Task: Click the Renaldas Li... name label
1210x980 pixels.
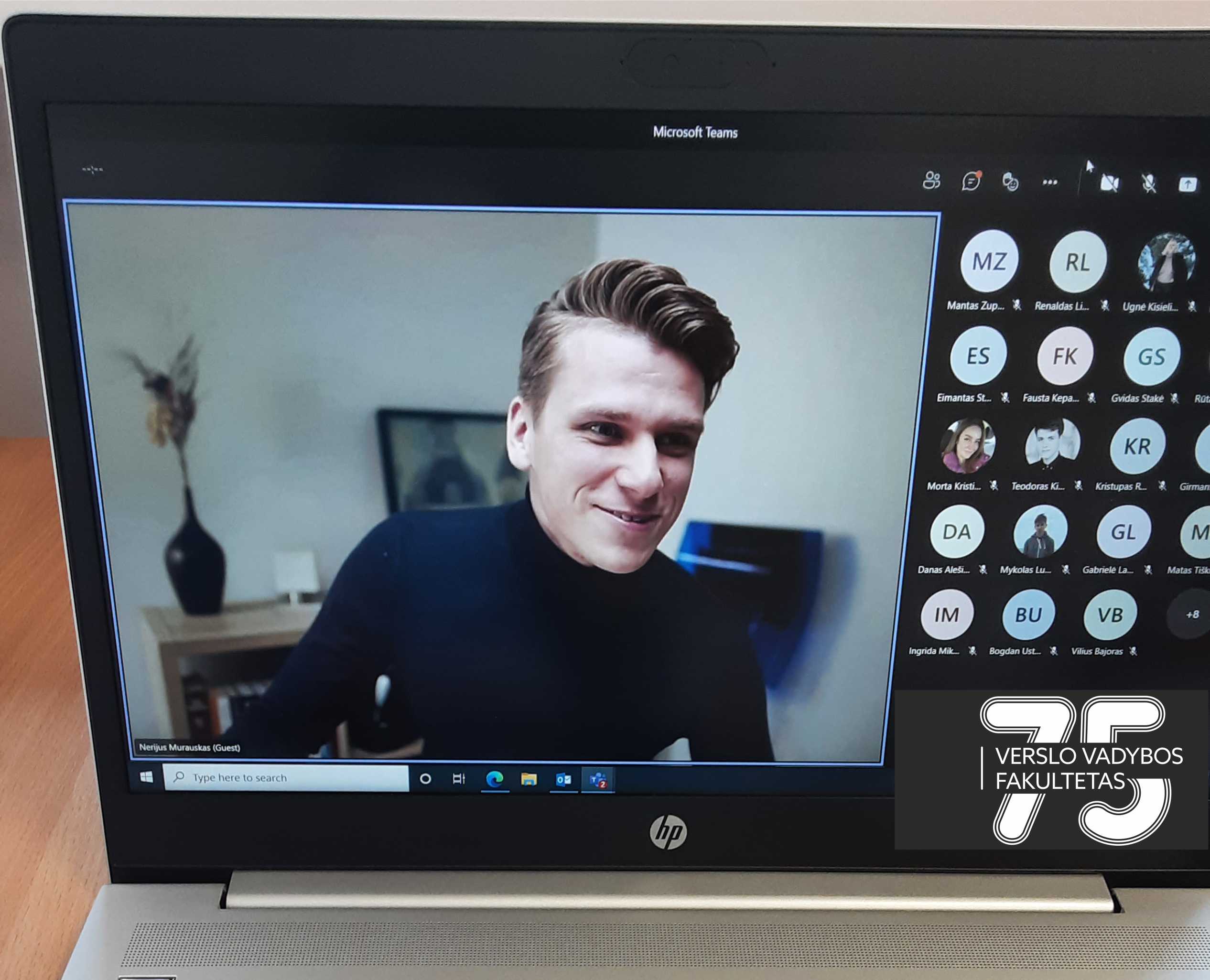Action: pos(1061,306)
